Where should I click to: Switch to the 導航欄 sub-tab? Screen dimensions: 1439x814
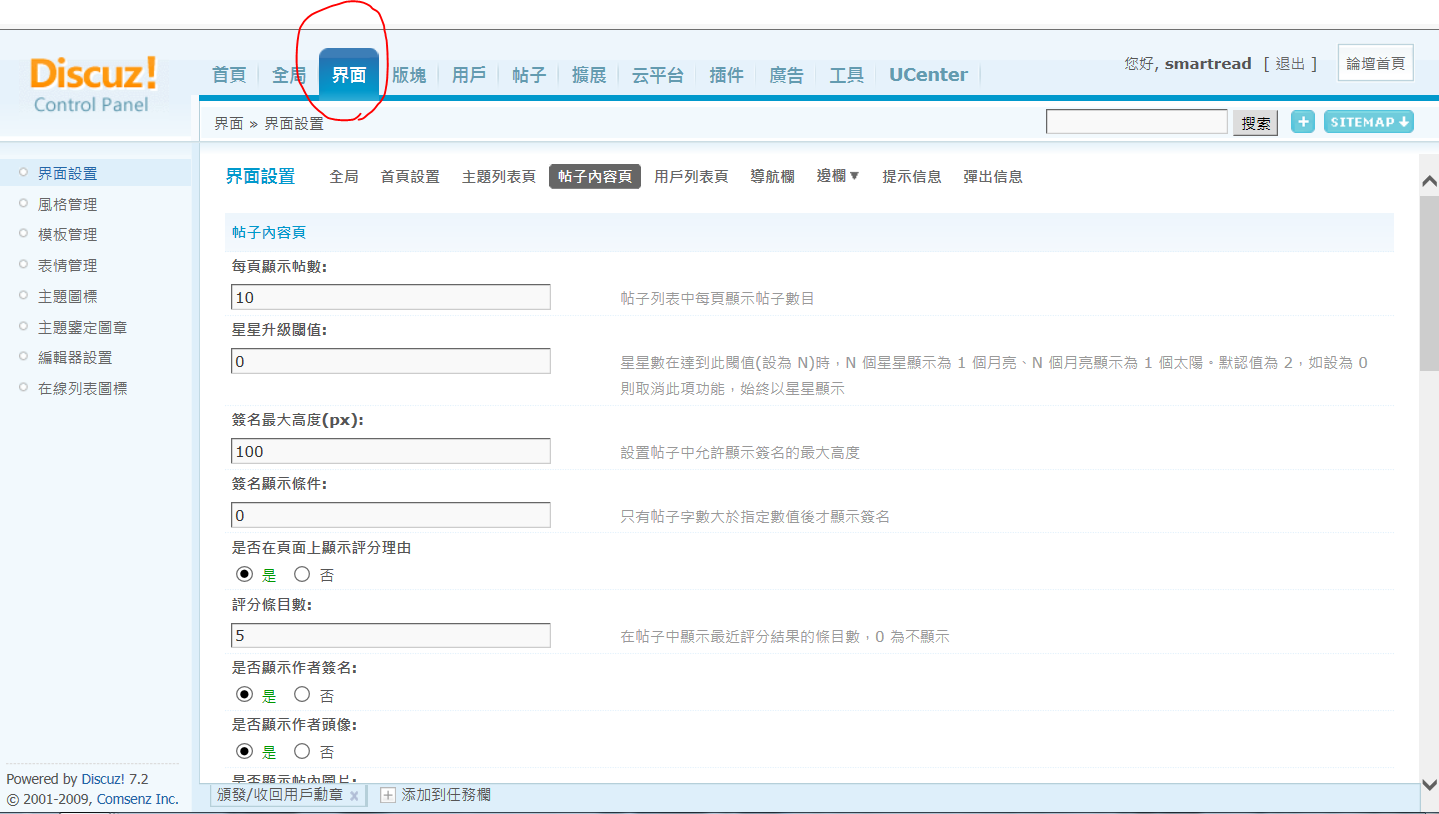[772, 176]
